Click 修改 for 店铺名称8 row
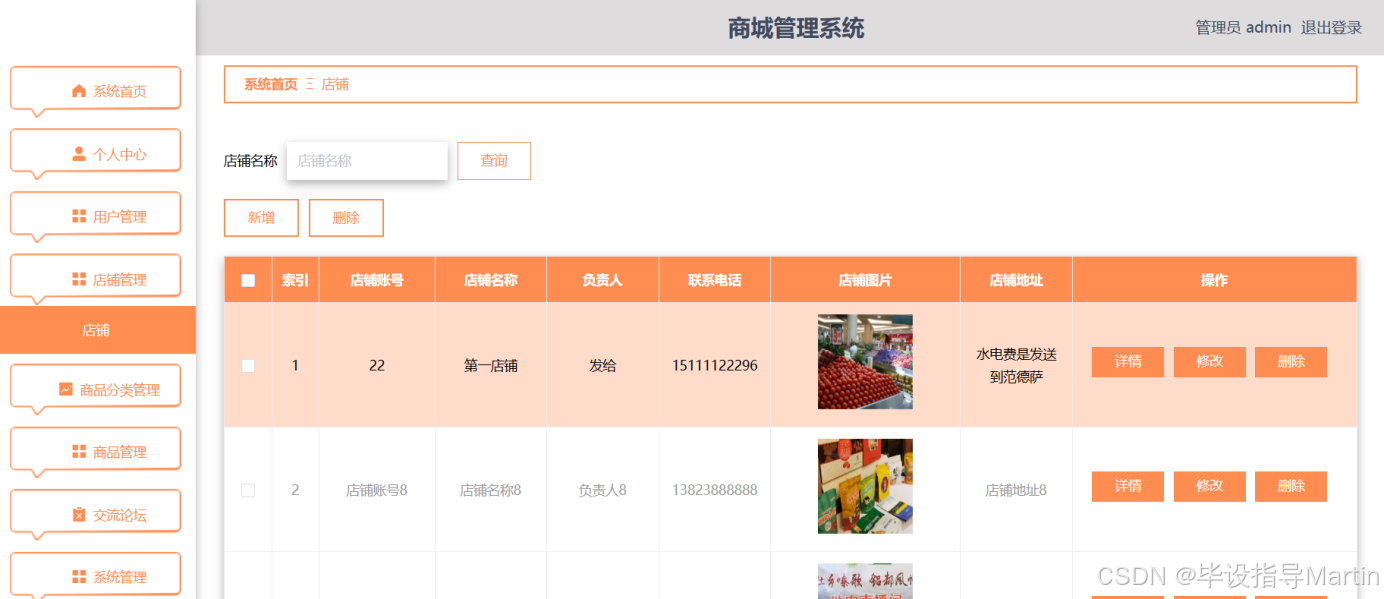The image size is (1384, 599). 1210,486
